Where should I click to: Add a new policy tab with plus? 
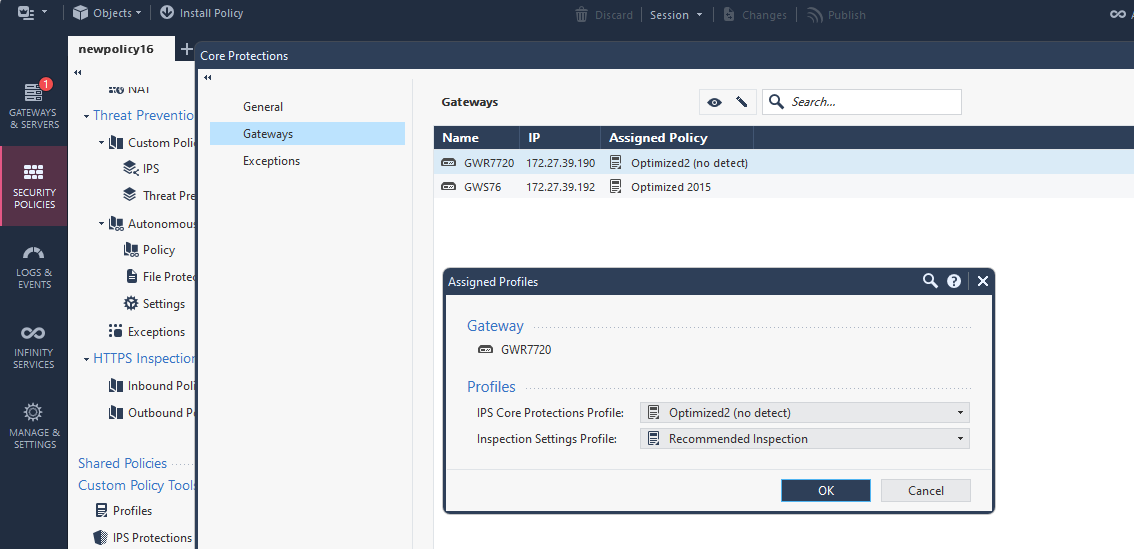tap(187, 49)
